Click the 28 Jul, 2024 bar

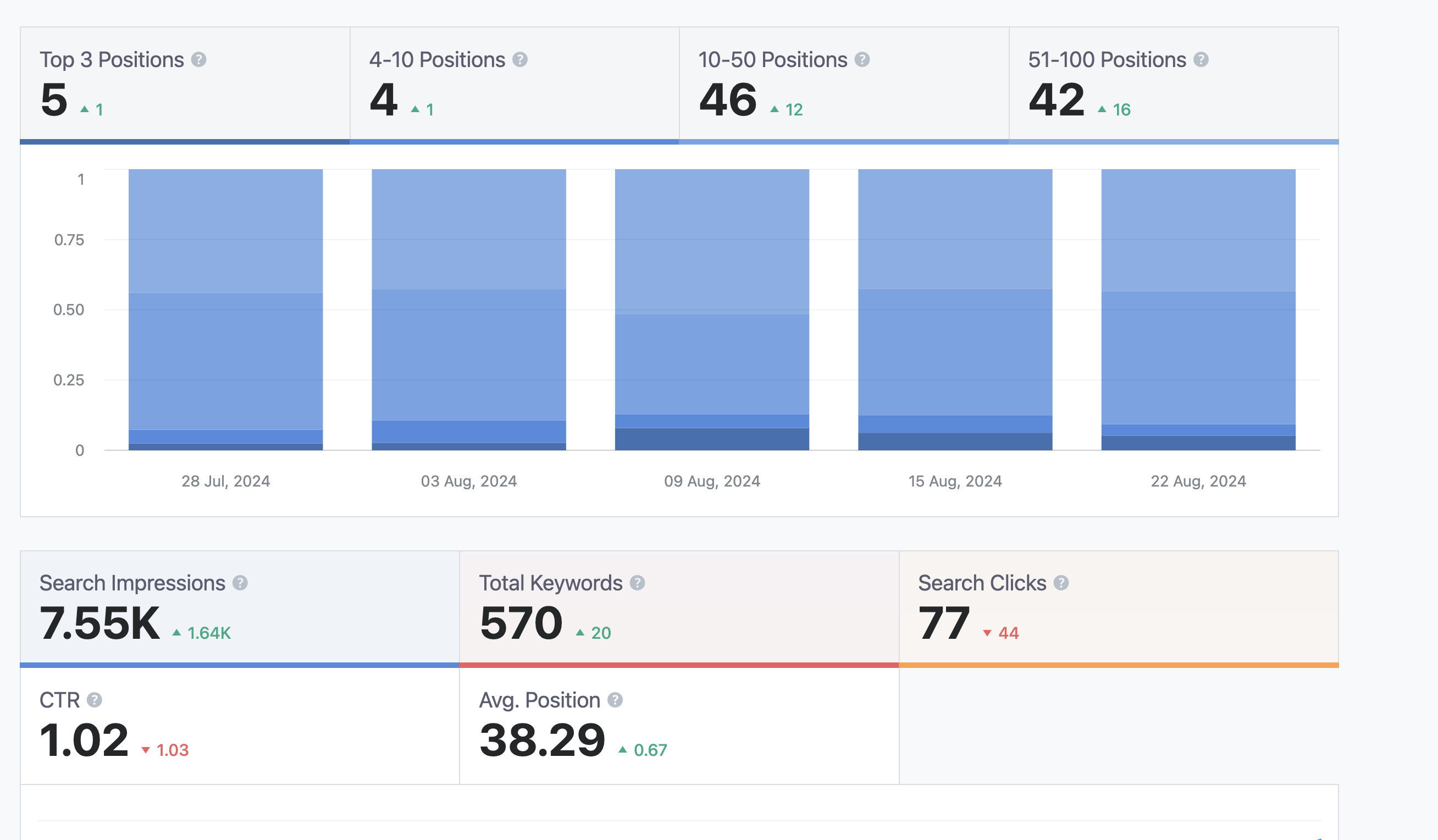[x=226, y=310]
